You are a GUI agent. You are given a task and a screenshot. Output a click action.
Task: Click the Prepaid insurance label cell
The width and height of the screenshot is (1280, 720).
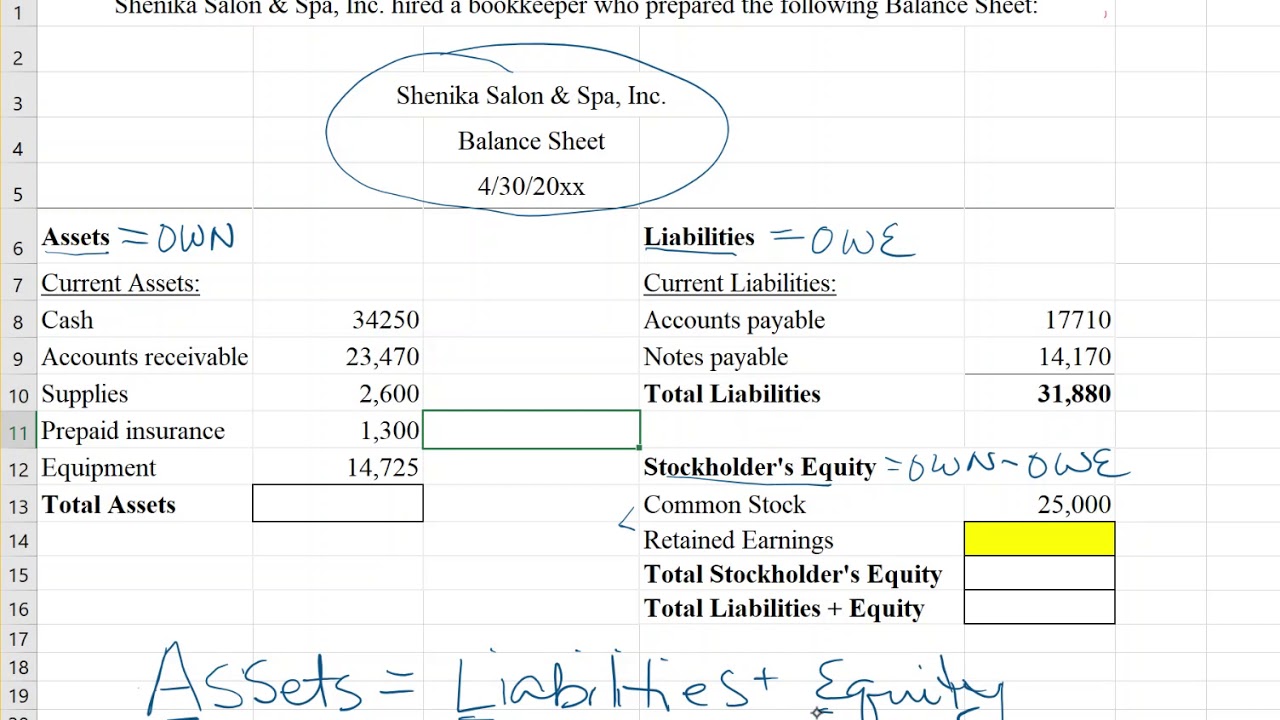click(145, 431)
